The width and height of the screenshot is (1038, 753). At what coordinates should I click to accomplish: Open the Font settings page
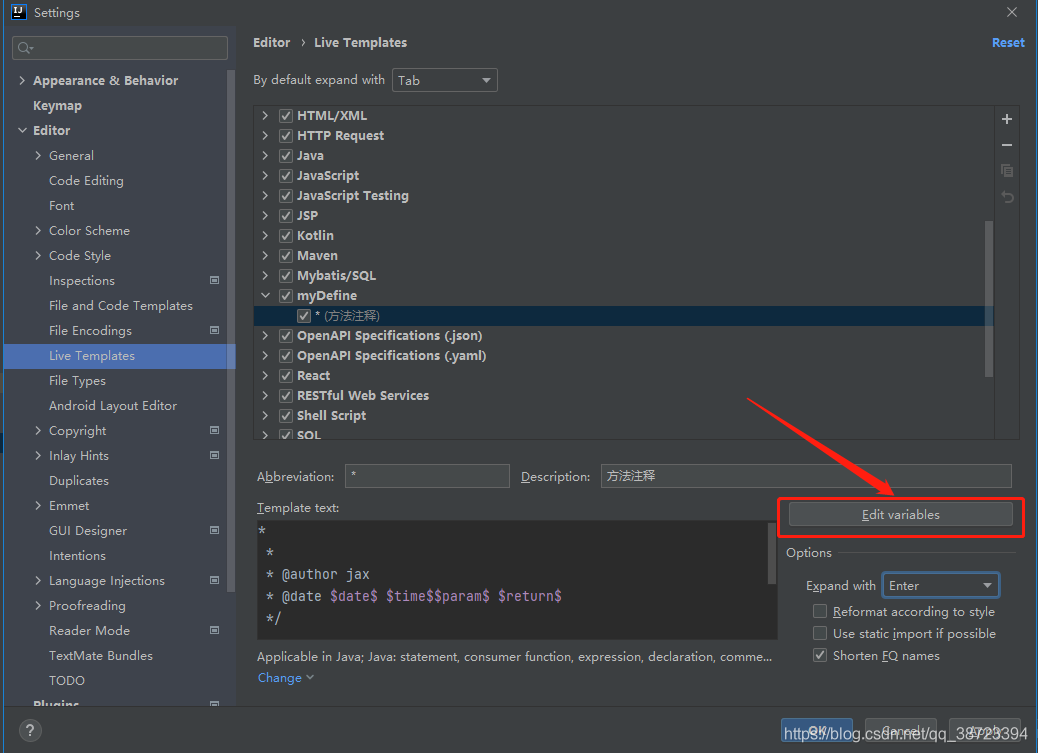62,206
